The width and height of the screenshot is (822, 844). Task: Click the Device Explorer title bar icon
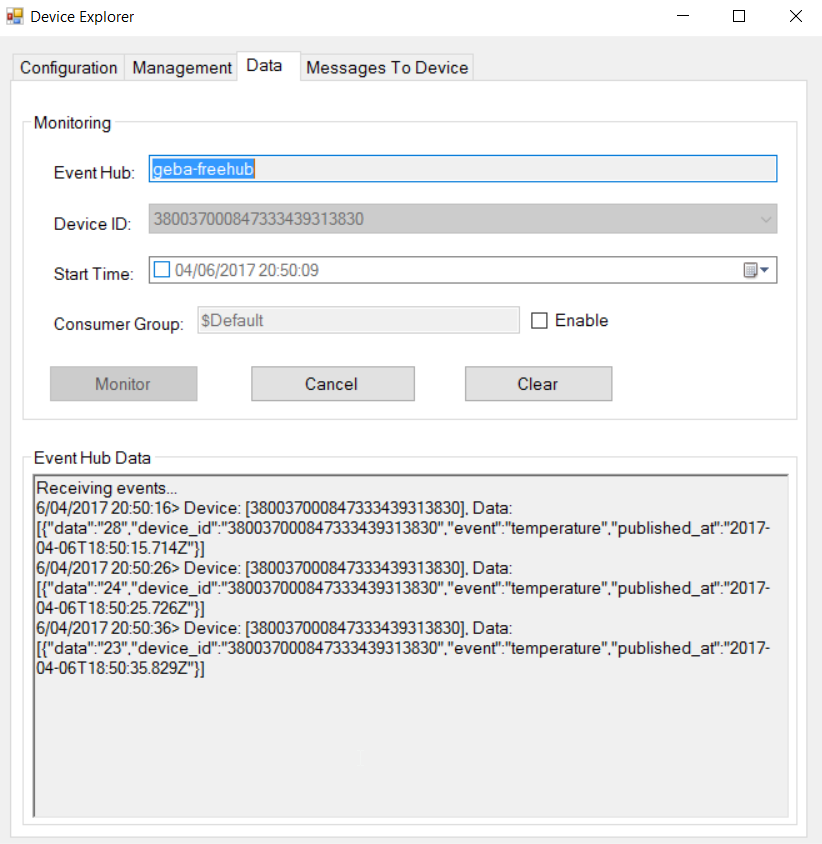(x=15, y=17)
